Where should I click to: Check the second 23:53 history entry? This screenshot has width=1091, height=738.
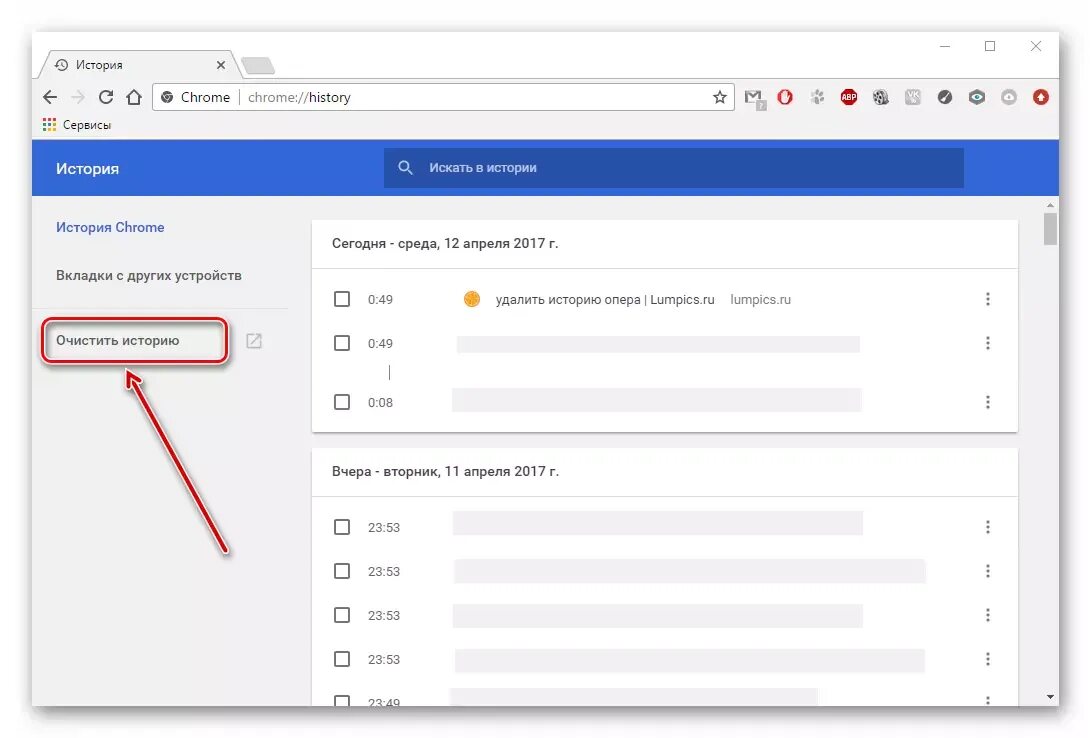pos(342,571)
